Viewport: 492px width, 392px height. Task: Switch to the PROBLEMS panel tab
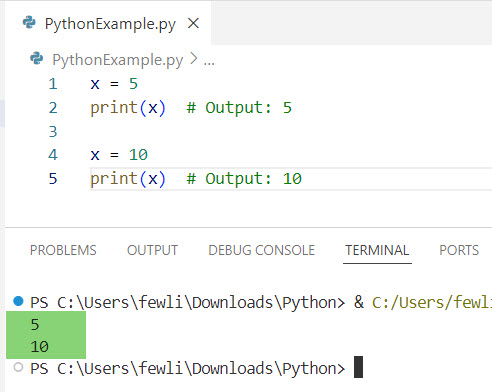(63, 250)
